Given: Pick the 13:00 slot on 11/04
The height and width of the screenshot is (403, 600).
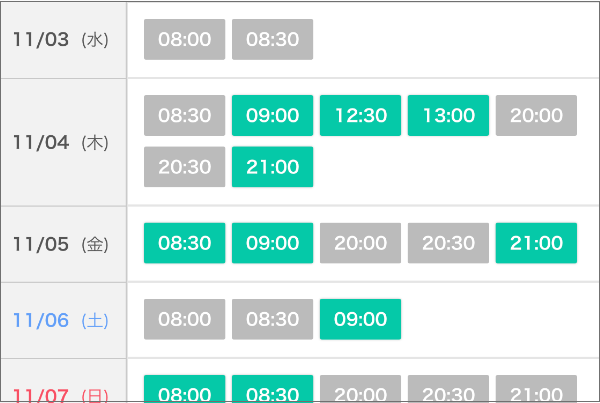Looking at the screenshot, I should (448, 116).
